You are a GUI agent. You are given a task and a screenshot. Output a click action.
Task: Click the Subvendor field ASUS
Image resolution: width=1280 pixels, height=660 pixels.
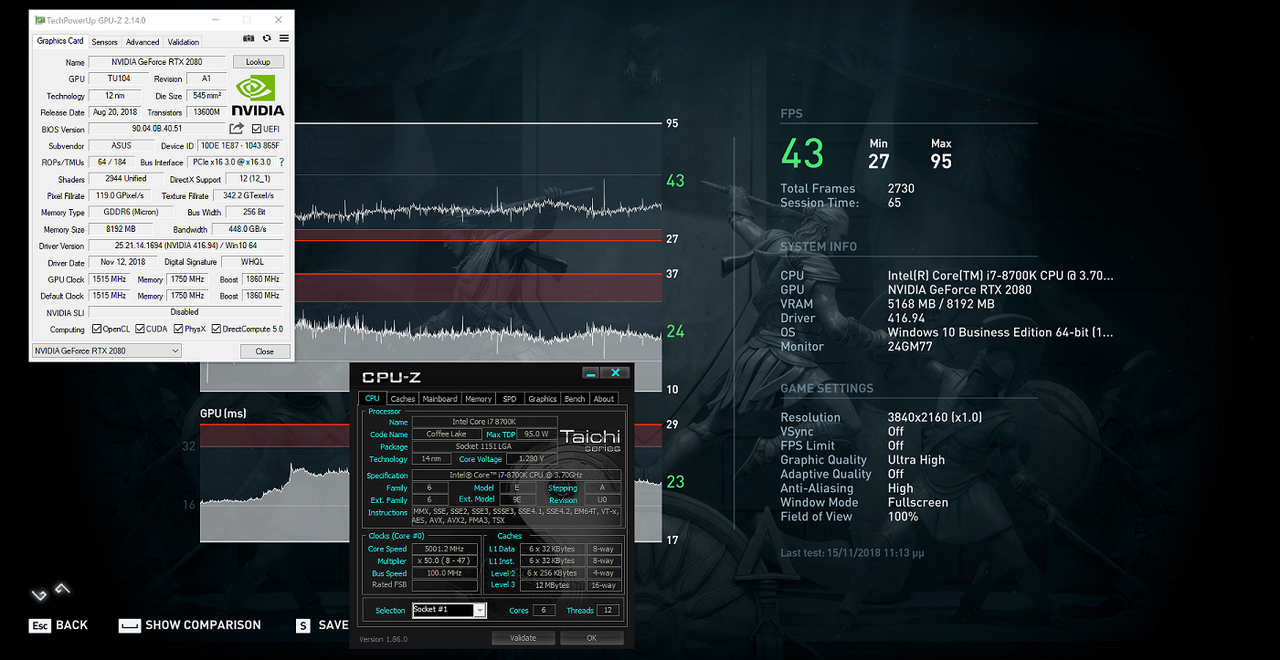tap(121, 146)
